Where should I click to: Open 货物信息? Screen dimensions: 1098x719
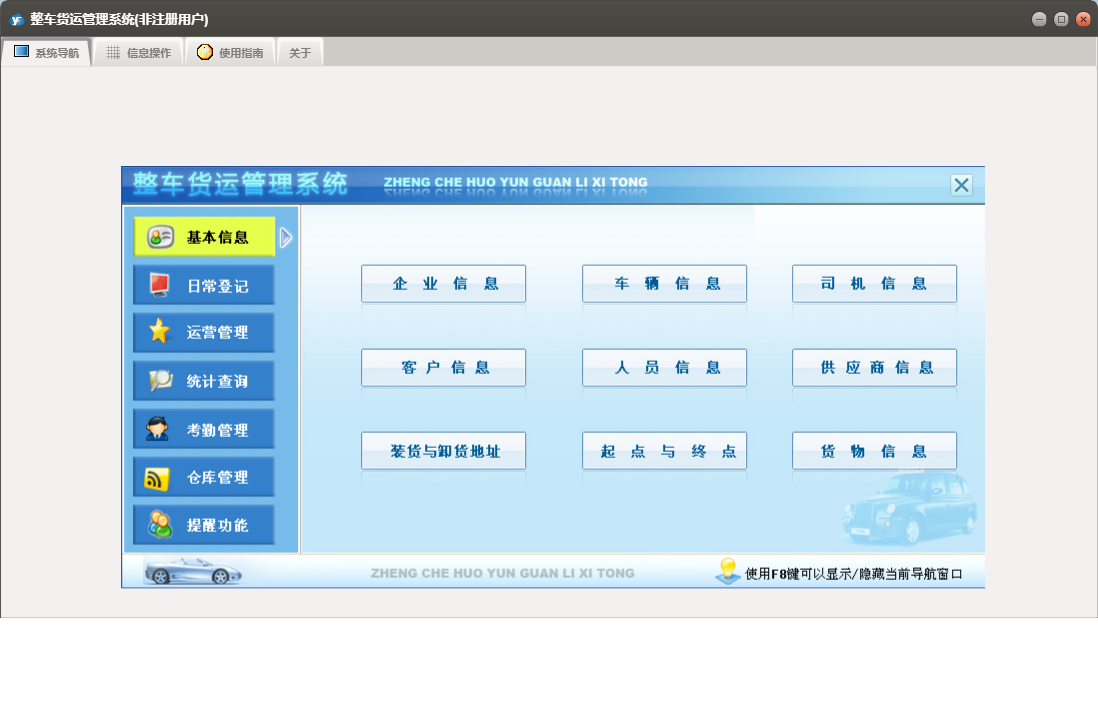(x=875, y=451)
